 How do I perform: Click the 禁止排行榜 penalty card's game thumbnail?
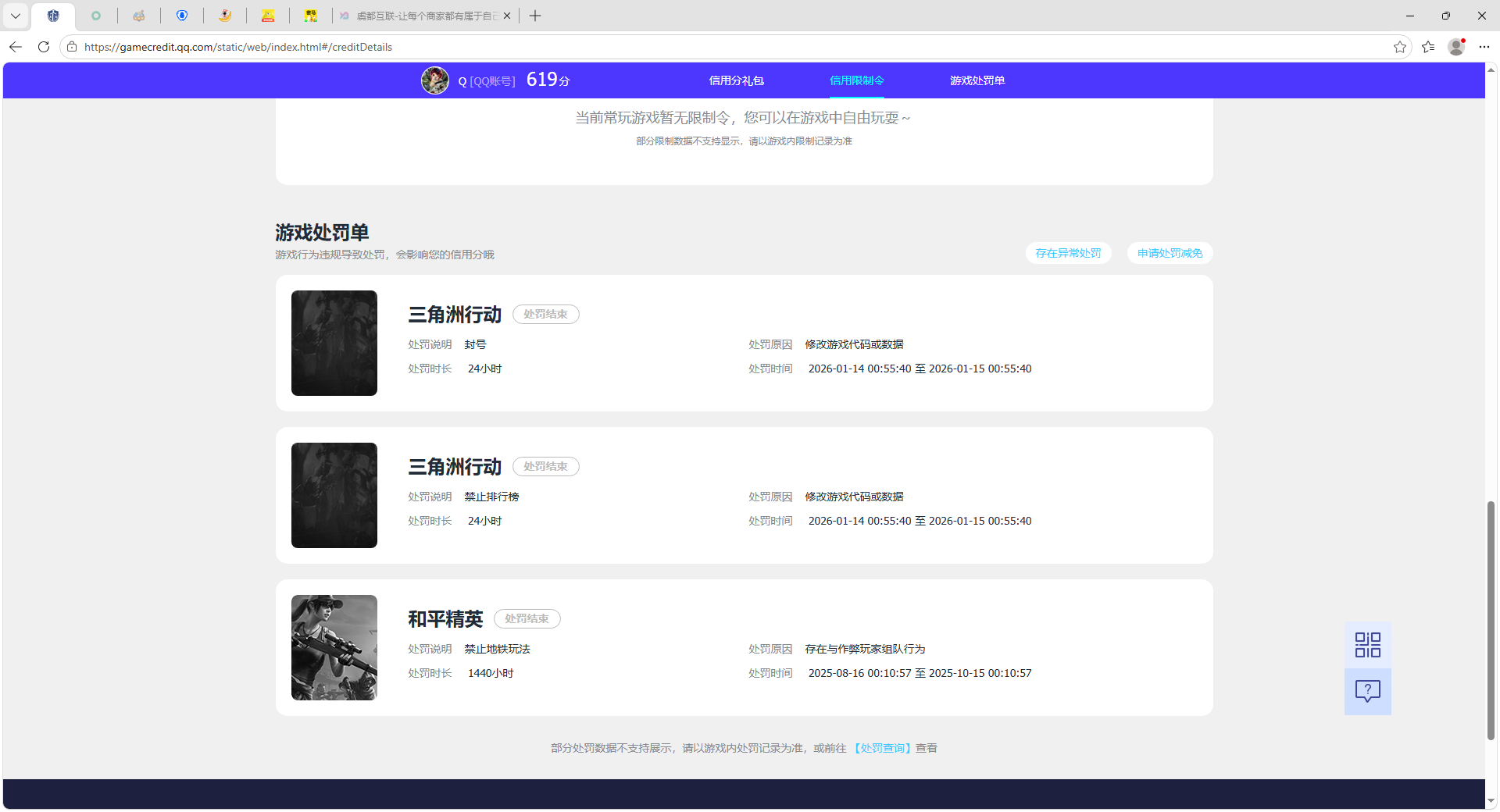pyautogui.click(x=334, y=495)
